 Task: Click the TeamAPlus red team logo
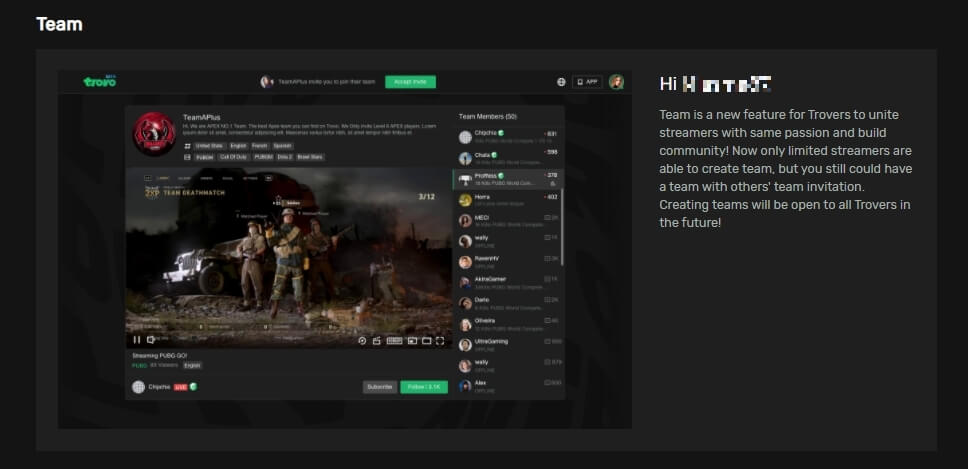tap(154, 133)
